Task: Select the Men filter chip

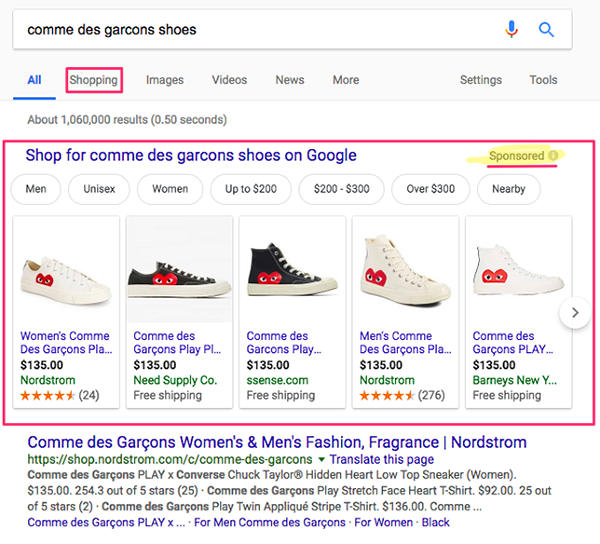Action: 36,189
